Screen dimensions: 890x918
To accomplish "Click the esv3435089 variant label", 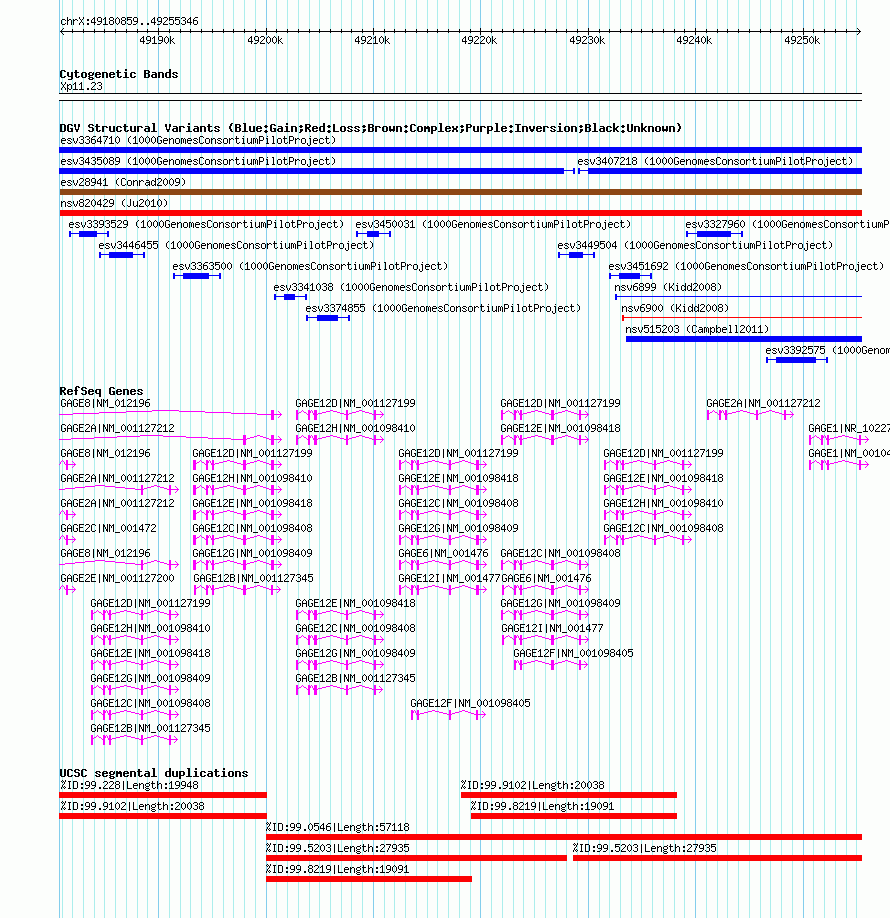I will click(x=198, y=161).
